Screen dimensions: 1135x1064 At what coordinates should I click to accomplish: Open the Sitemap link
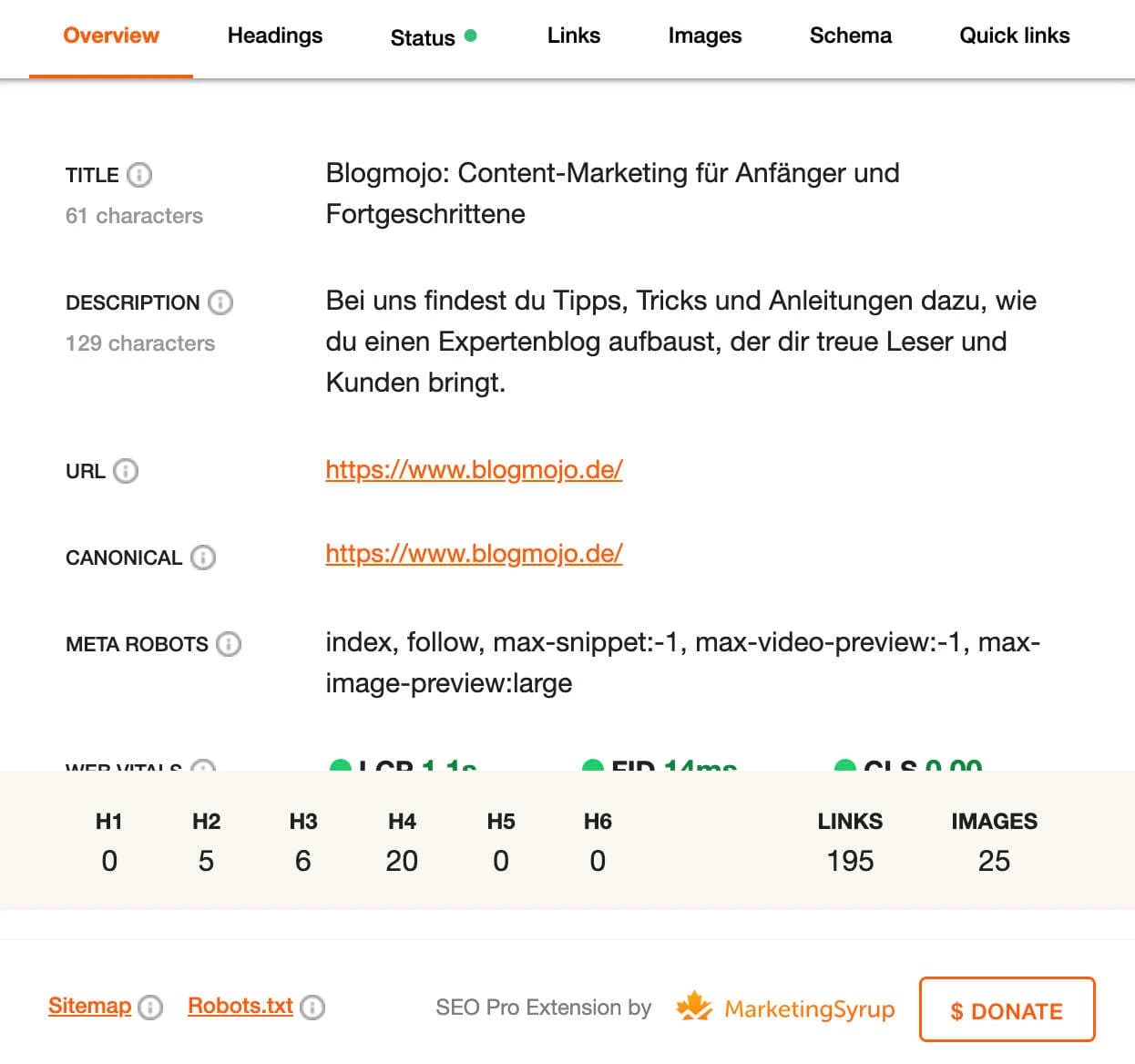[x=88, y=1006]
